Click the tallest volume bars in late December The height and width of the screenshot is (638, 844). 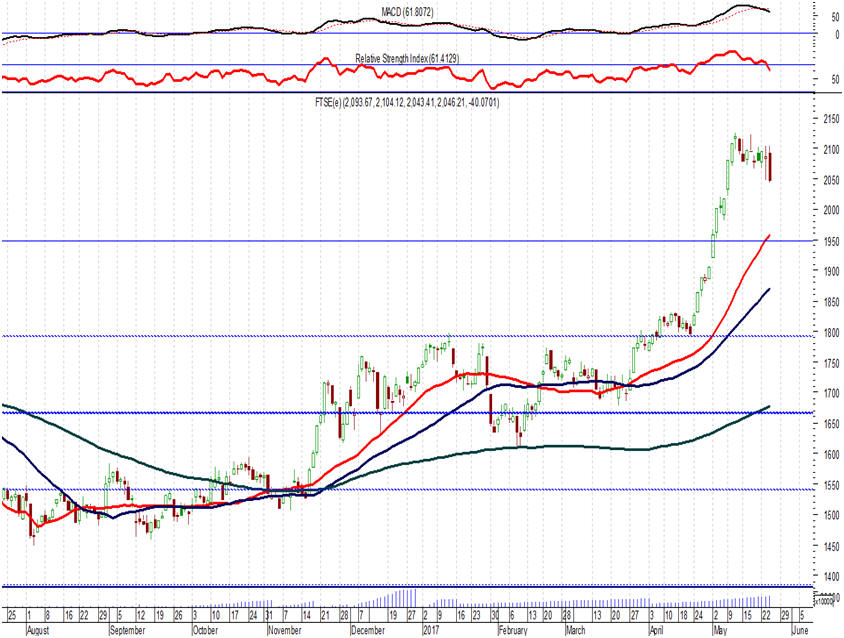click(x=408, y=598)
